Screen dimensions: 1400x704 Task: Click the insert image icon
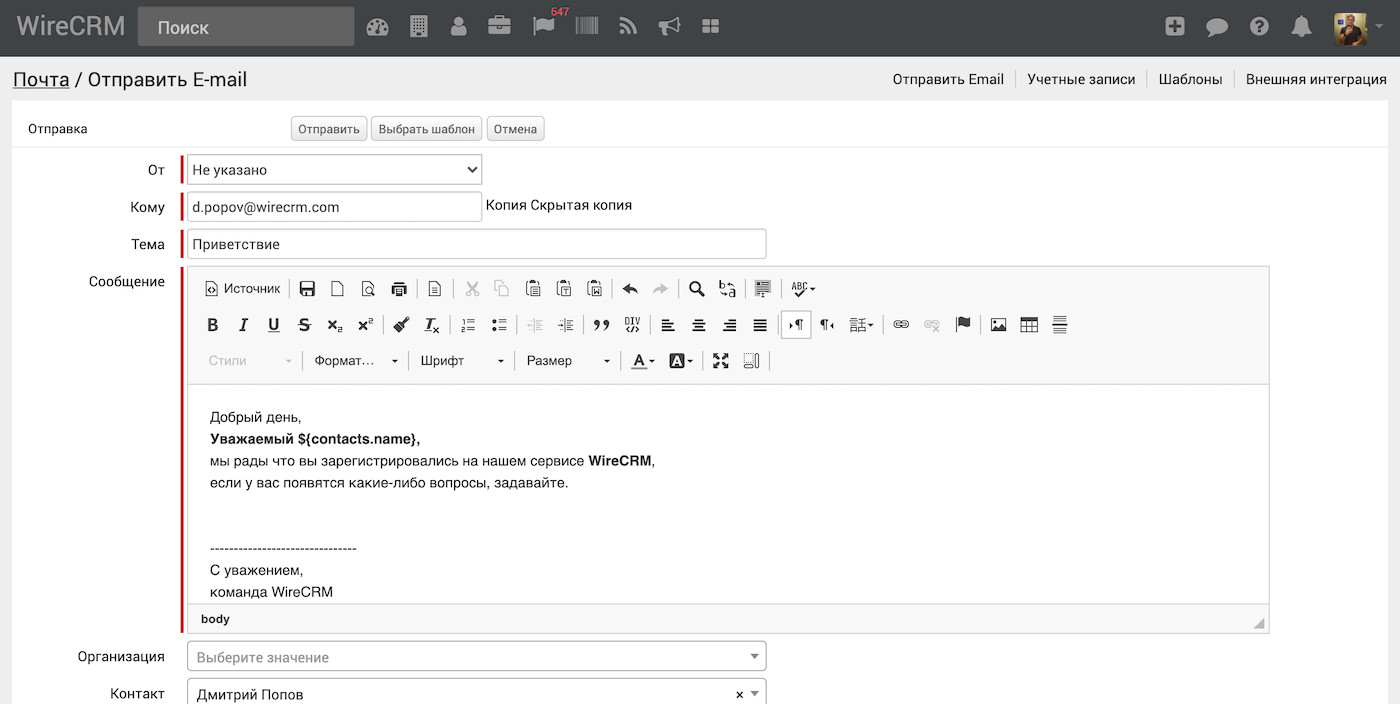click(x=998, y=325)
